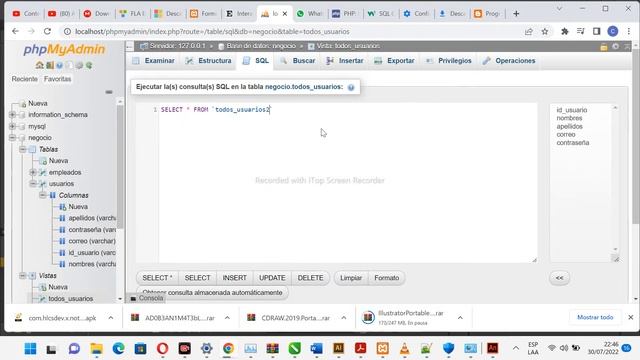Open page settings gear in header

(x=616, y=47)
